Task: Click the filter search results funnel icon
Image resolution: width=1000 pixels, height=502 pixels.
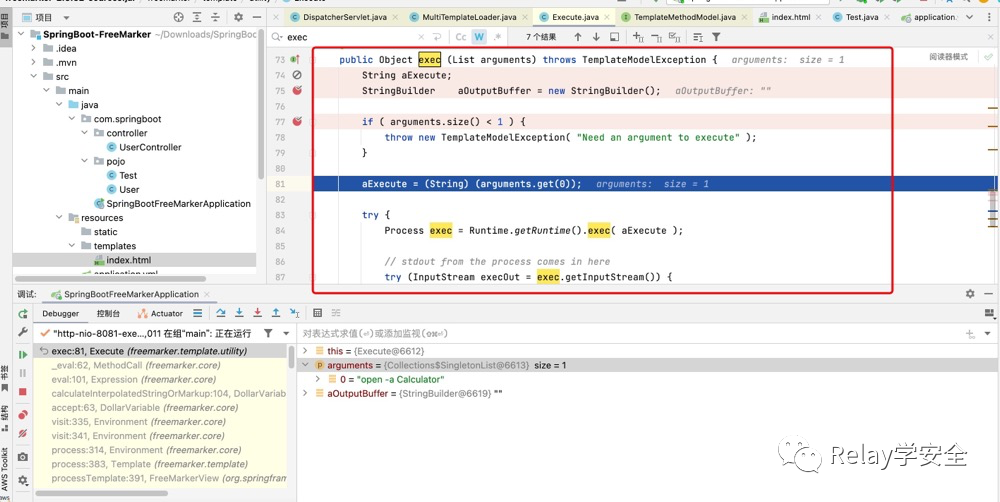Action: (716, 37)
